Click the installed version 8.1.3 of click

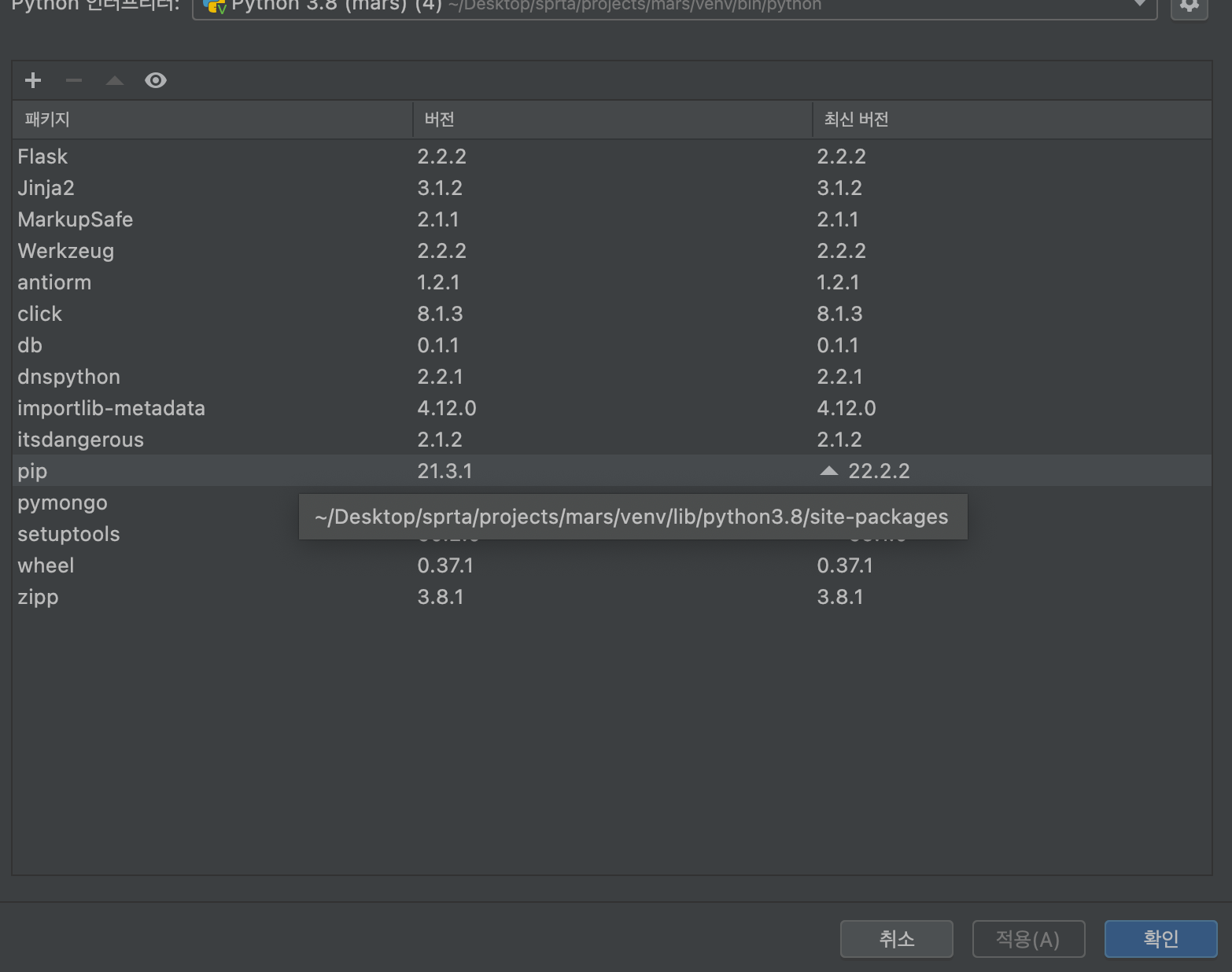click(440, 314)
